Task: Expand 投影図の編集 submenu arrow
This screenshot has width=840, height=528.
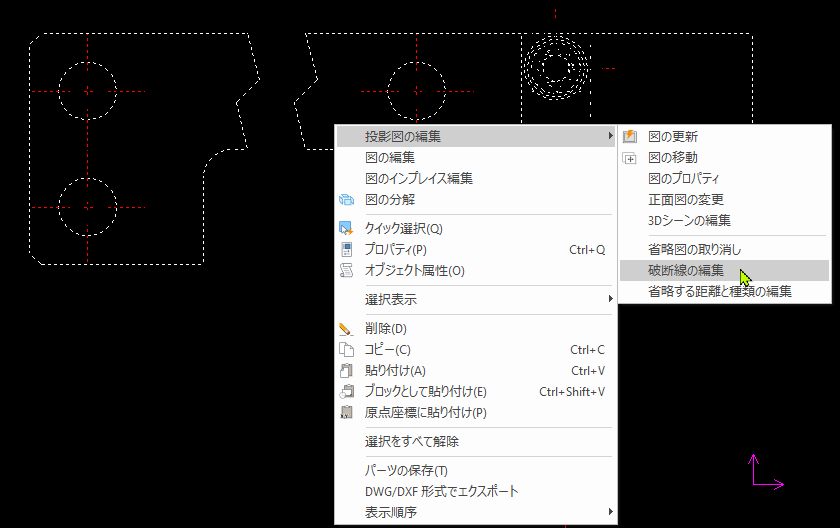Action: [x=610, y=136]
